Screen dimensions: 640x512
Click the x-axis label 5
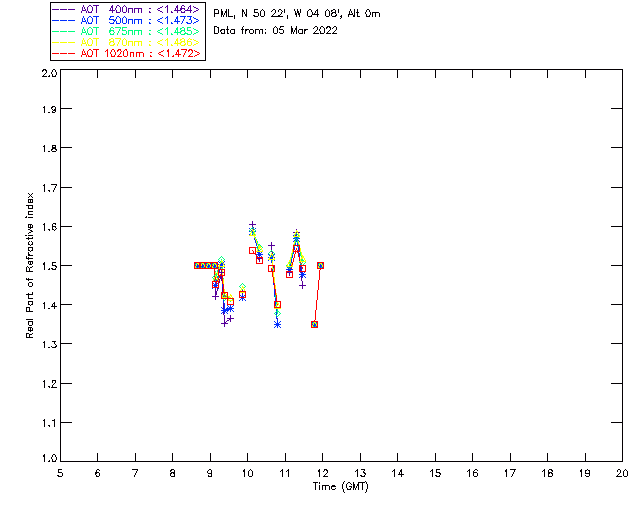coord(60,473)
